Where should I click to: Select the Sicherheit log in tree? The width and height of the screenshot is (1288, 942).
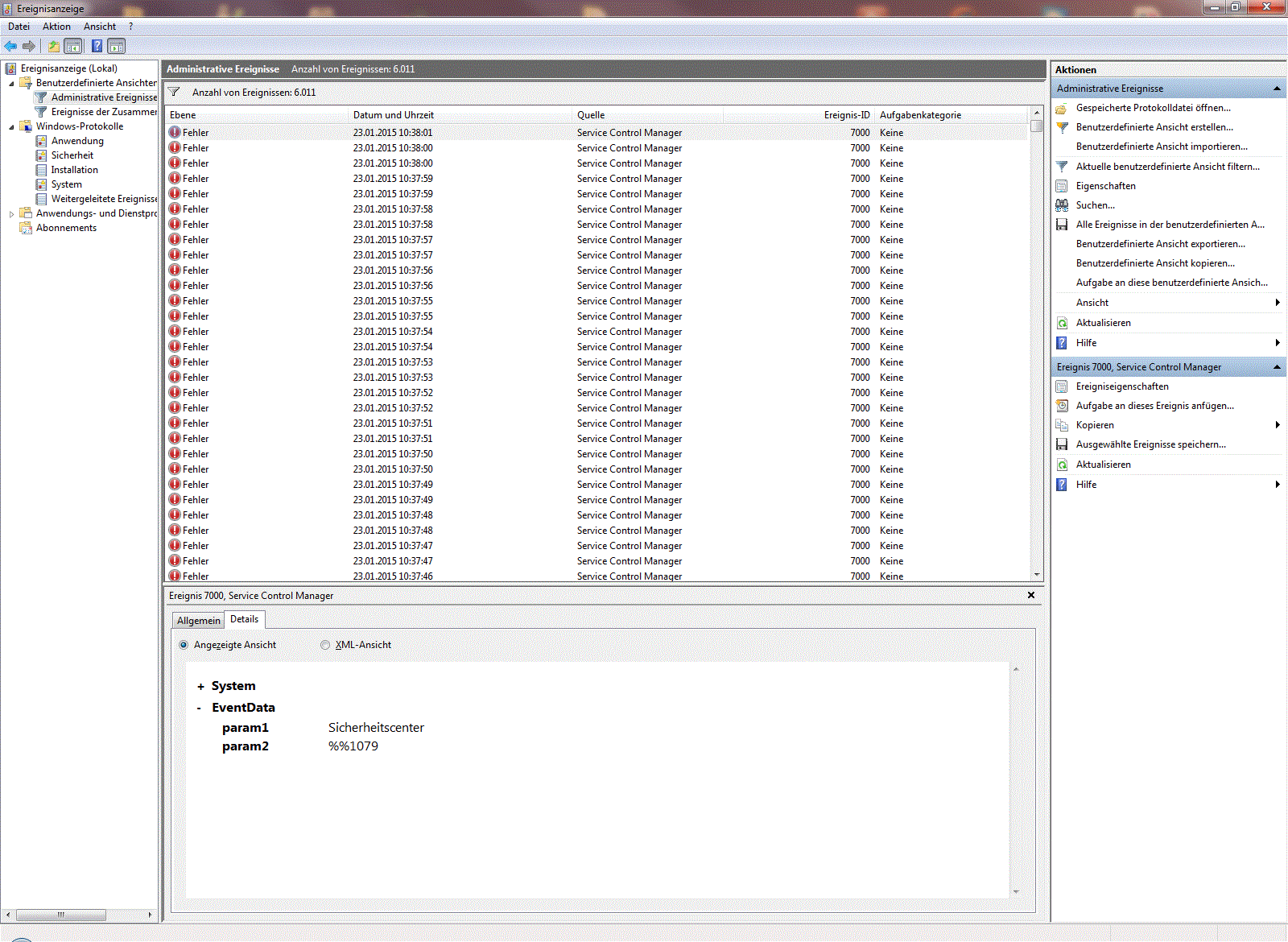(x=72, y=155)
